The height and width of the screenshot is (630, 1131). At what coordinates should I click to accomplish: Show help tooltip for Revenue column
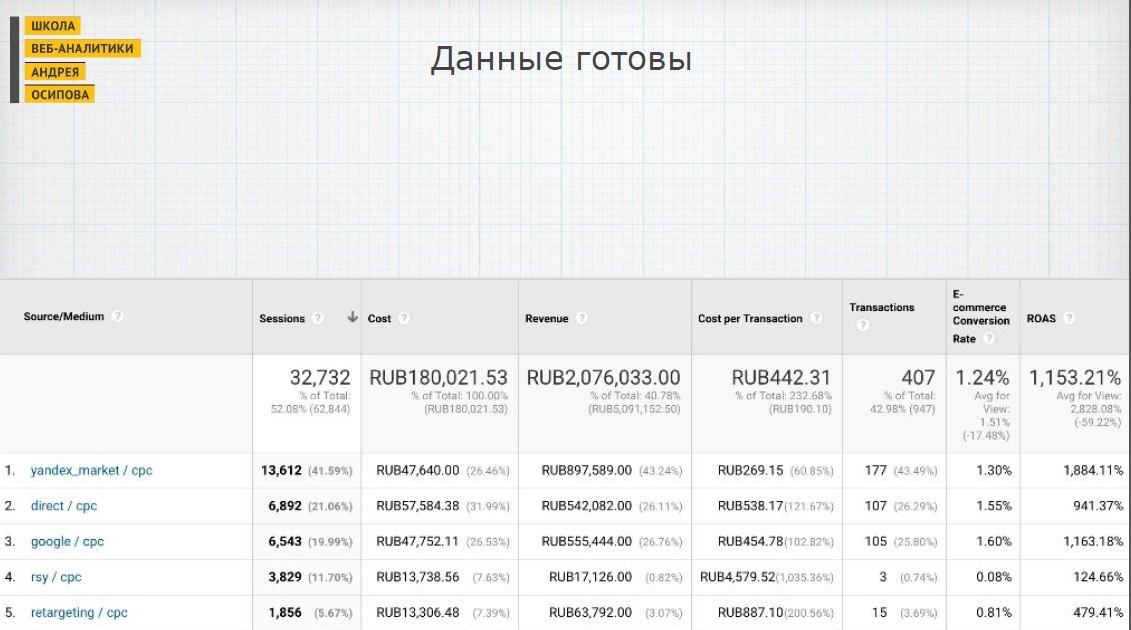point(581,318)
